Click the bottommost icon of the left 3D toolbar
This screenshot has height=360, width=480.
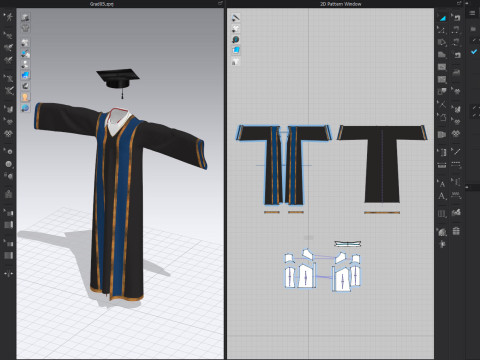pyautogui.click(x=9, y=274)
